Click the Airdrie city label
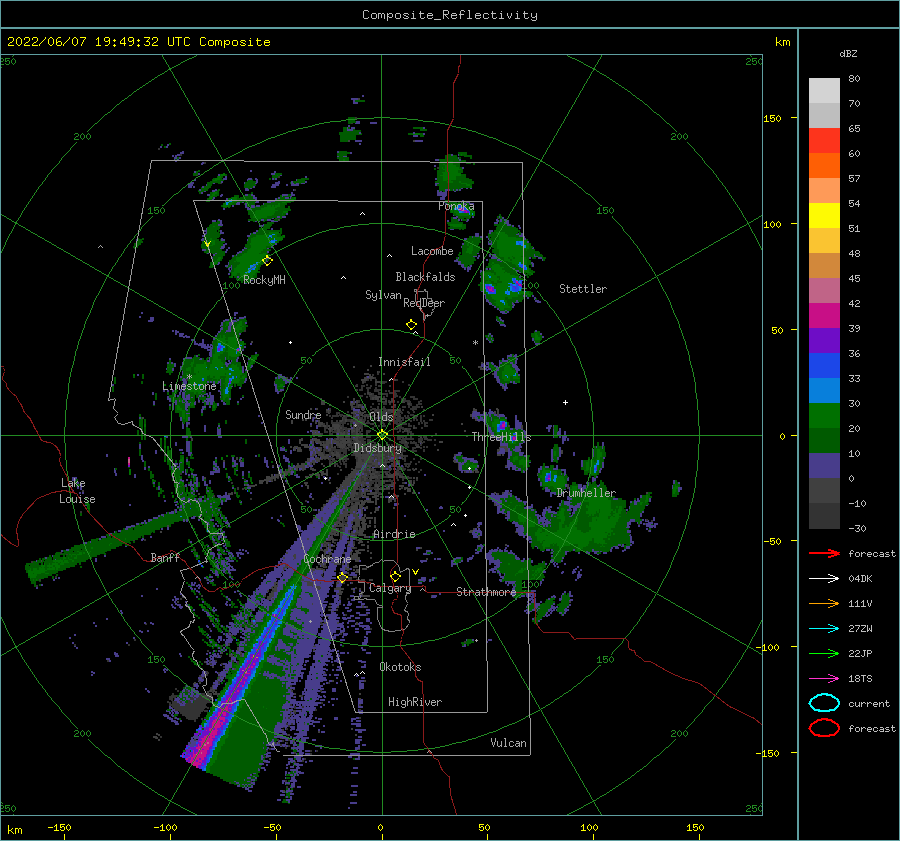900x841 pixels. coord(394,534)
